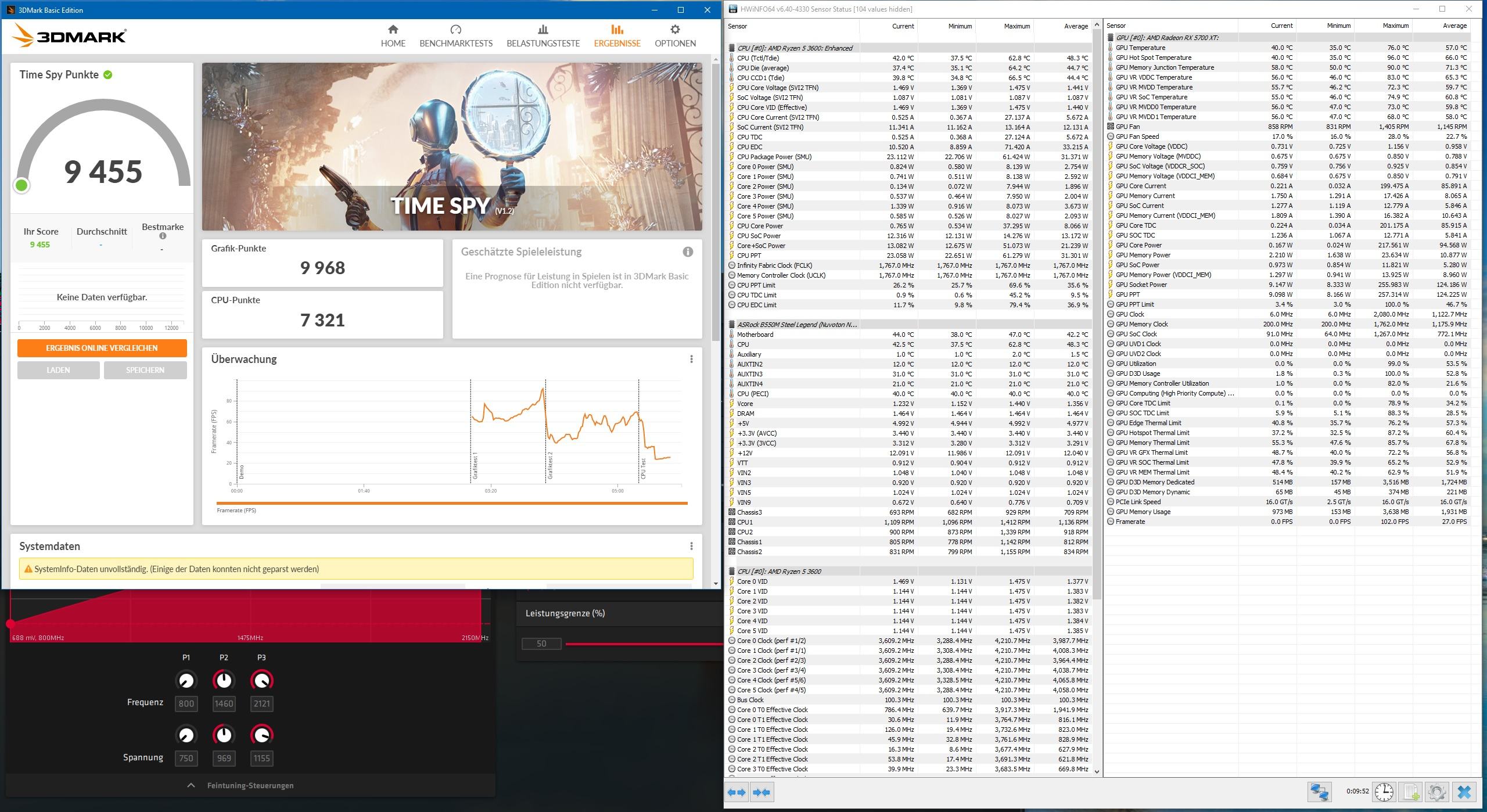Click the info icon in Geschätzte Spieleleistung

pyautogui.click(x=688, y=251)
